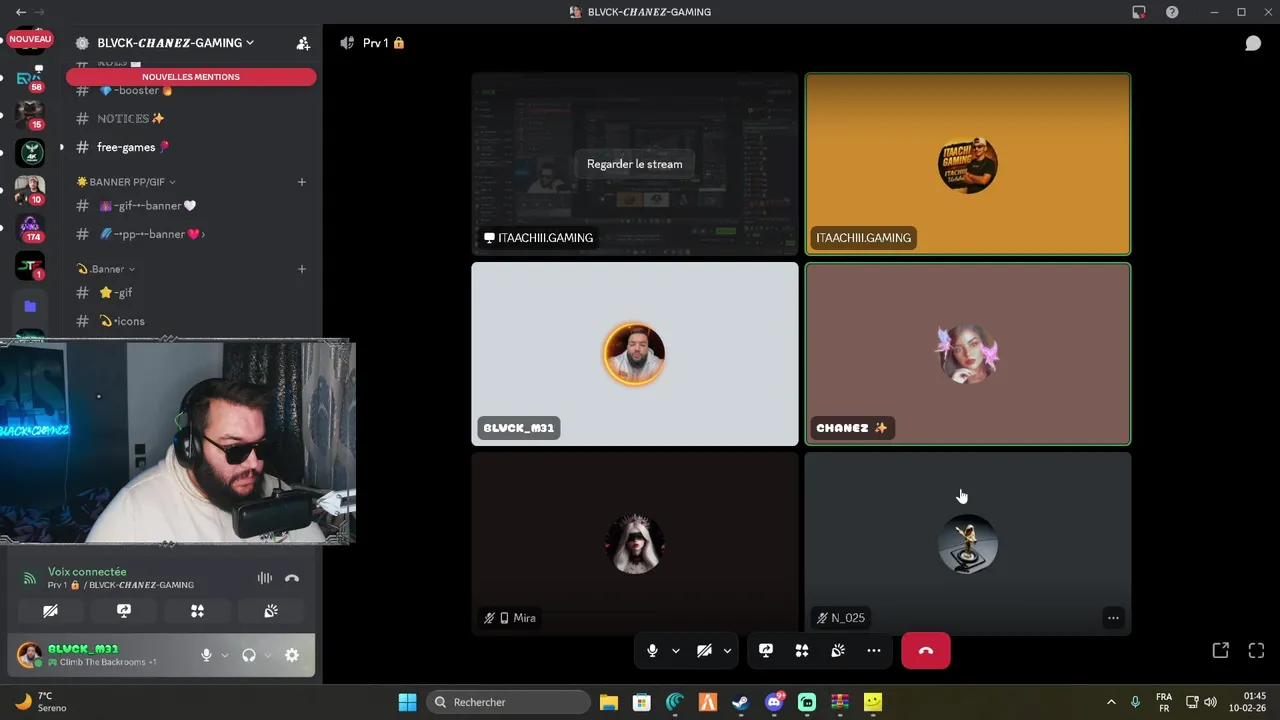Collapse the BANNER PP/GIF category
This screenshot has width=1280, height=720.
point(126,182)
